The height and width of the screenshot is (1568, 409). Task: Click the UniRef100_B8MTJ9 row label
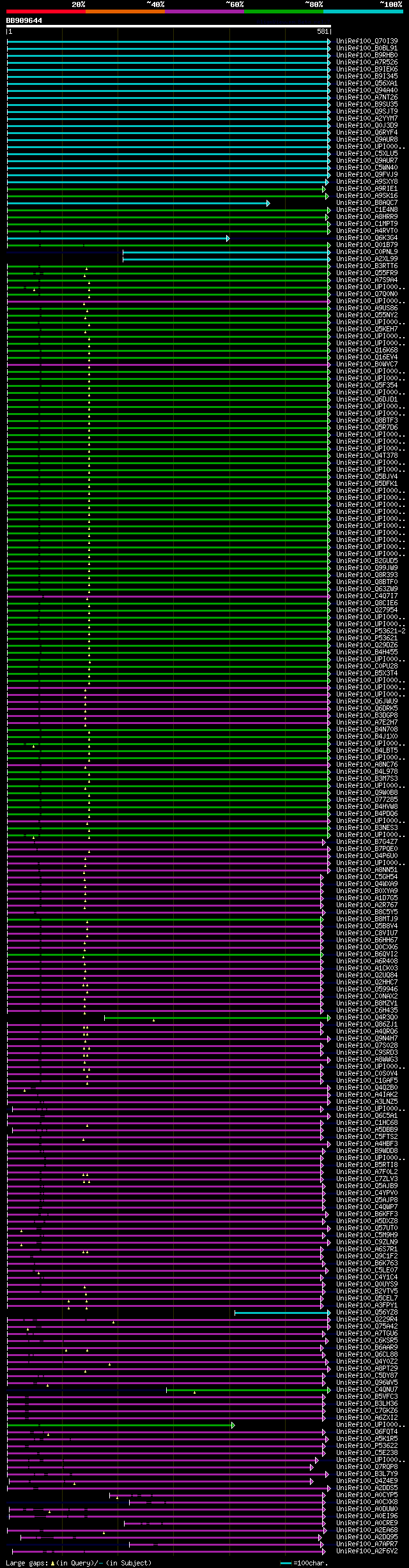pyautogui.click(x=367, y=919)
